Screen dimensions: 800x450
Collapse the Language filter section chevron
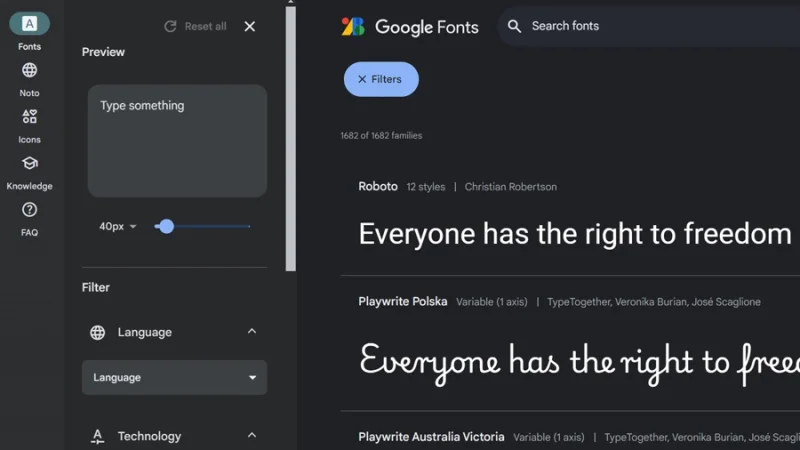coord(252,332)
